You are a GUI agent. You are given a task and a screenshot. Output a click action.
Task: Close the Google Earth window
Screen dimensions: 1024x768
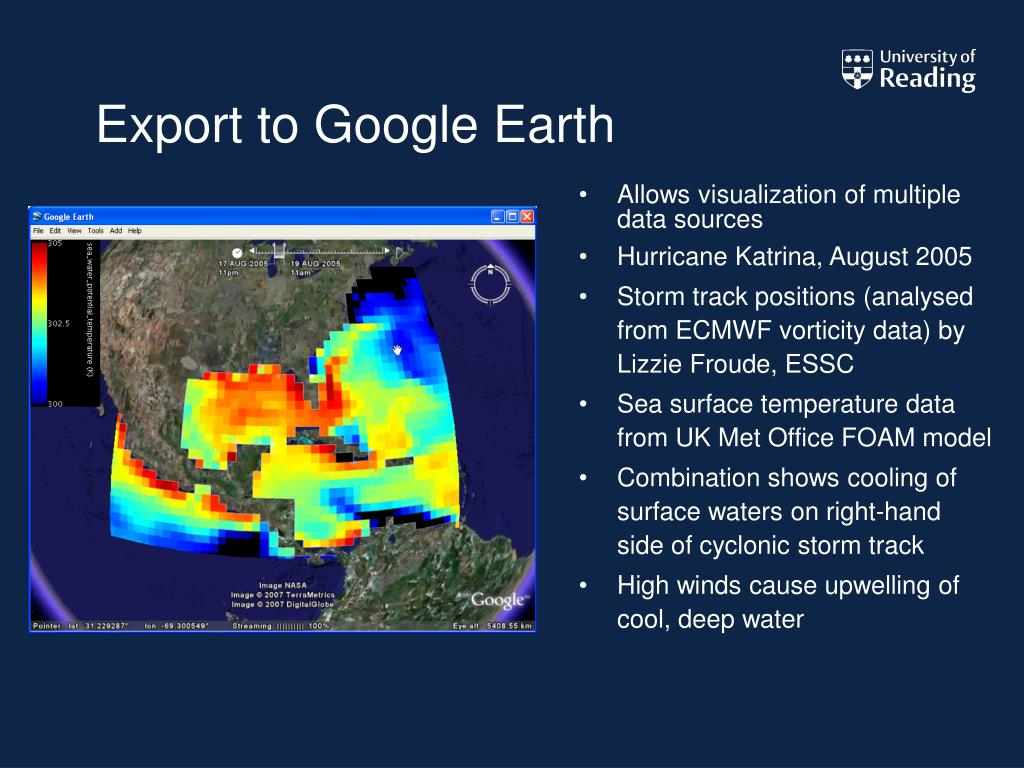pos(527,216)
